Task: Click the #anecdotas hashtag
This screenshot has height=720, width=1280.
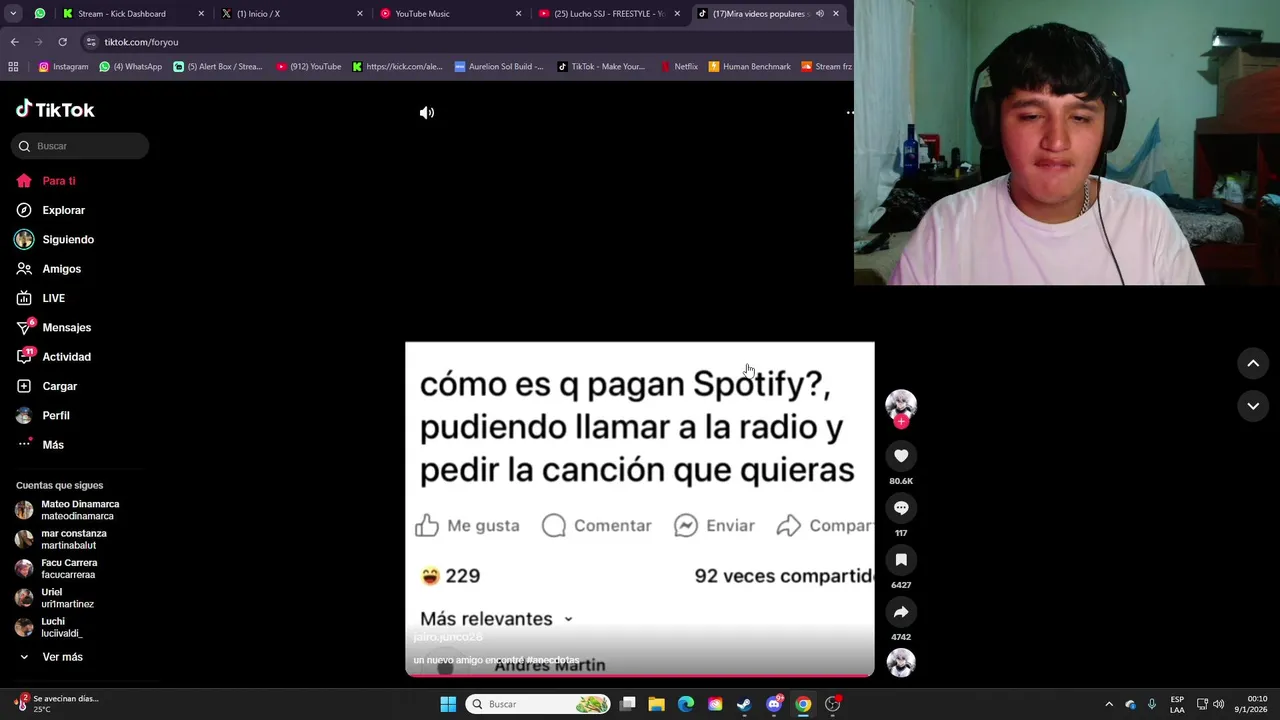Action: [x=553, y=660]
